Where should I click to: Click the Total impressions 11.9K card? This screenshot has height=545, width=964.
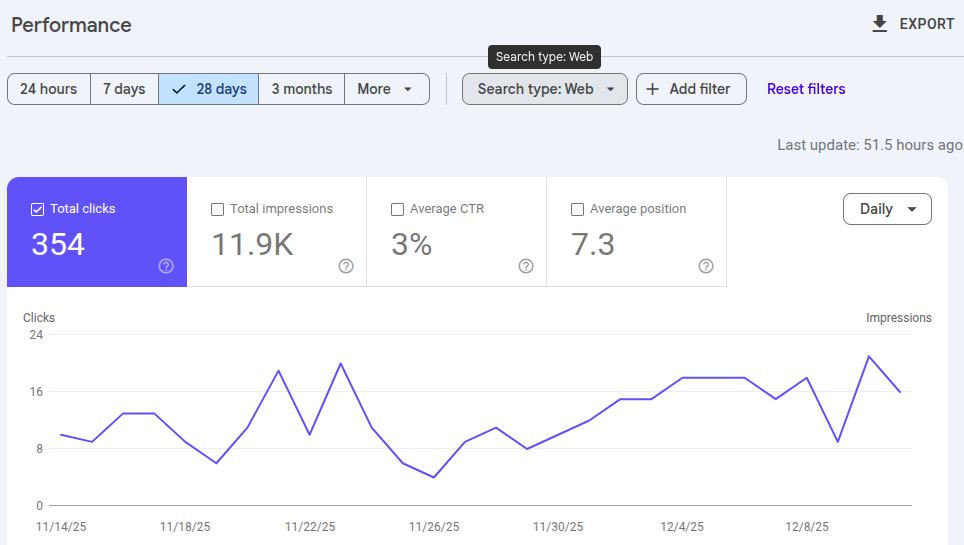277,232
